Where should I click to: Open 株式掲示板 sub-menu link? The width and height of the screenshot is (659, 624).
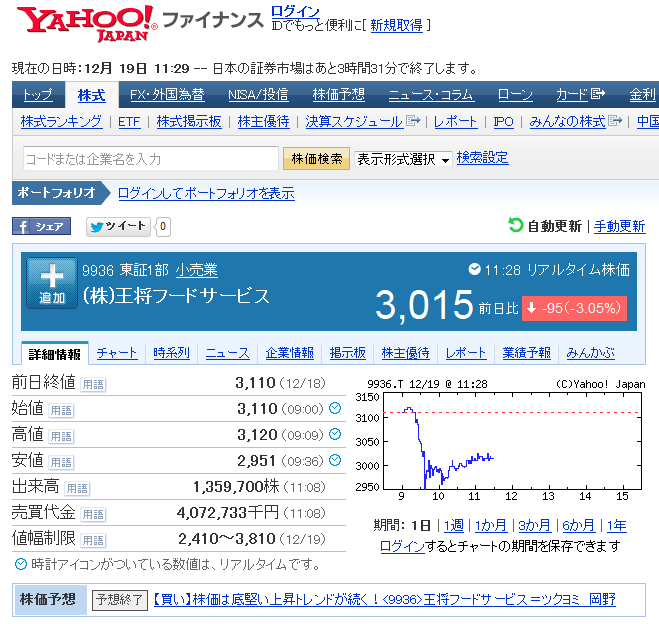(189, 122)
